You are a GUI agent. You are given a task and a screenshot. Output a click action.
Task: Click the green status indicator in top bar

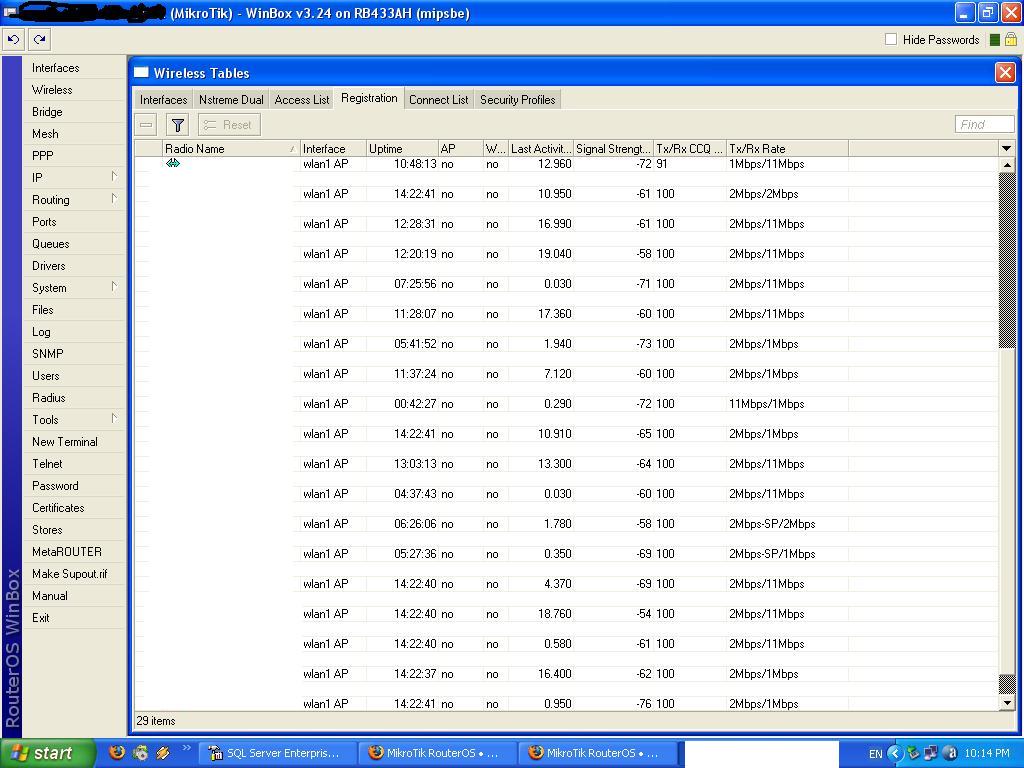(x=994, y=39)
